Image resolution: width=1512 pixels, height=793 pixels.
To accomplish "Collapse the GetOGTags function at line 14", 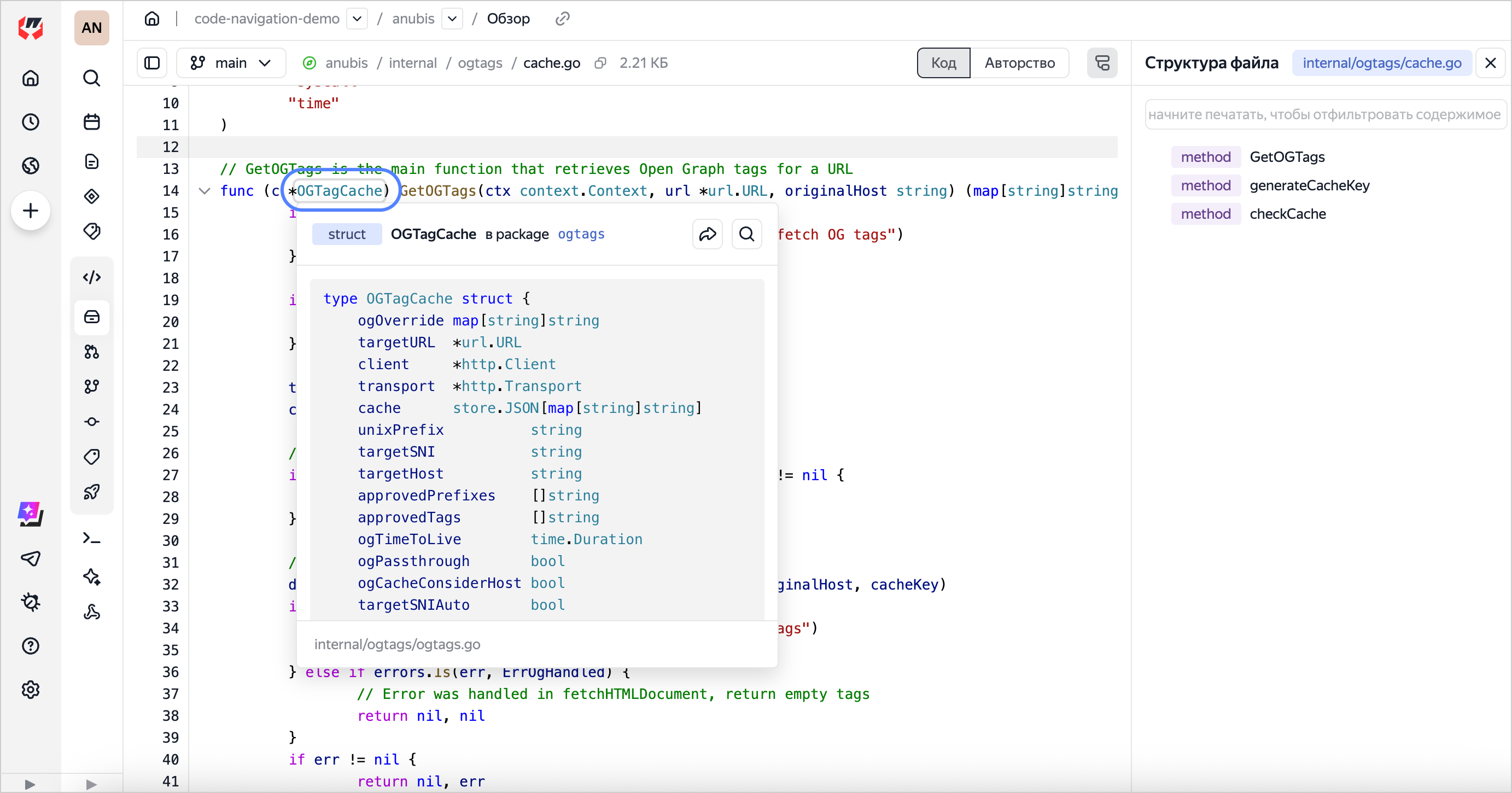I will pyautogui.click(x=205, y=191).
